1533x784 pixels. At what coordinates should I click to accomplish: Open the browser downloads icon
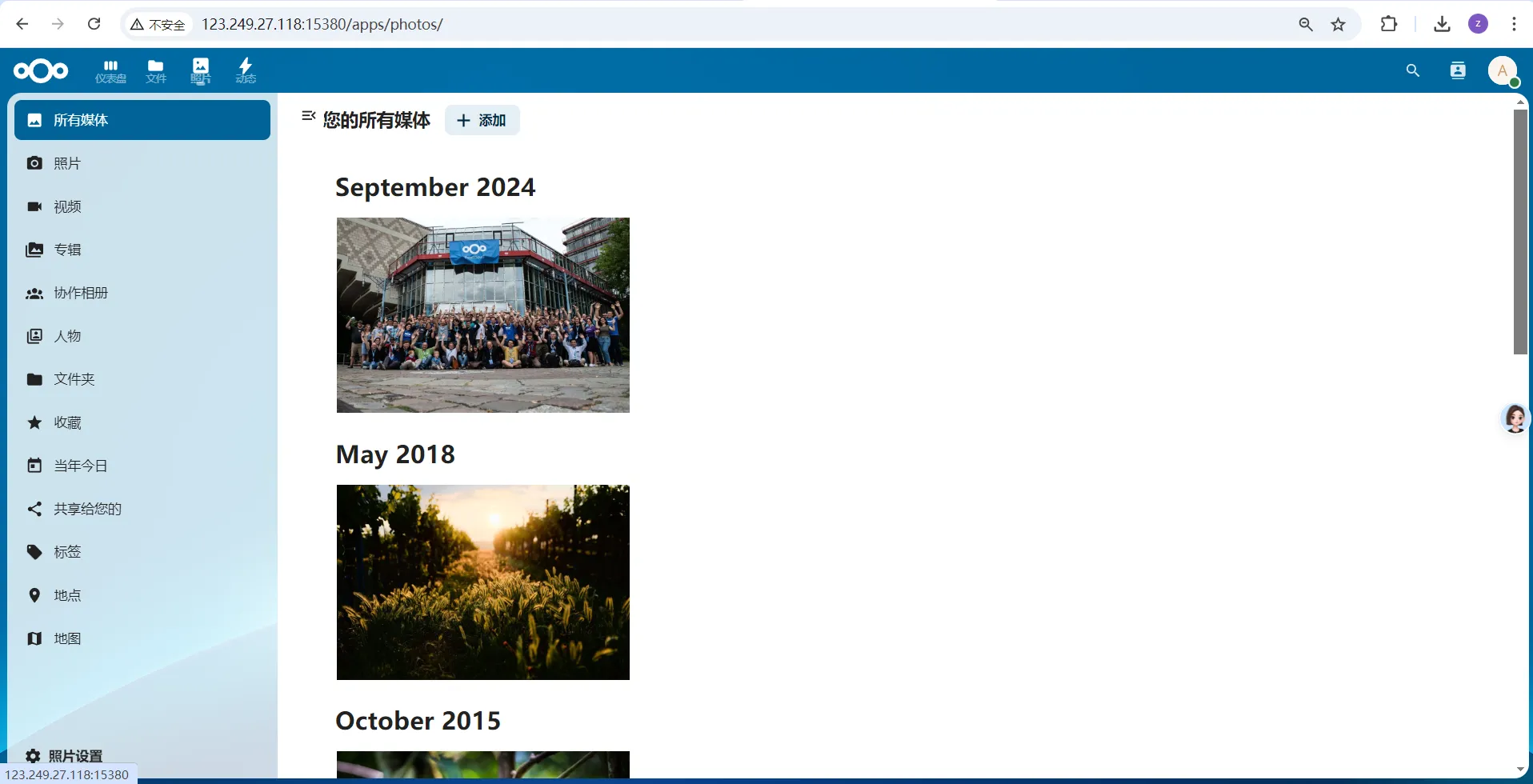1442,24
